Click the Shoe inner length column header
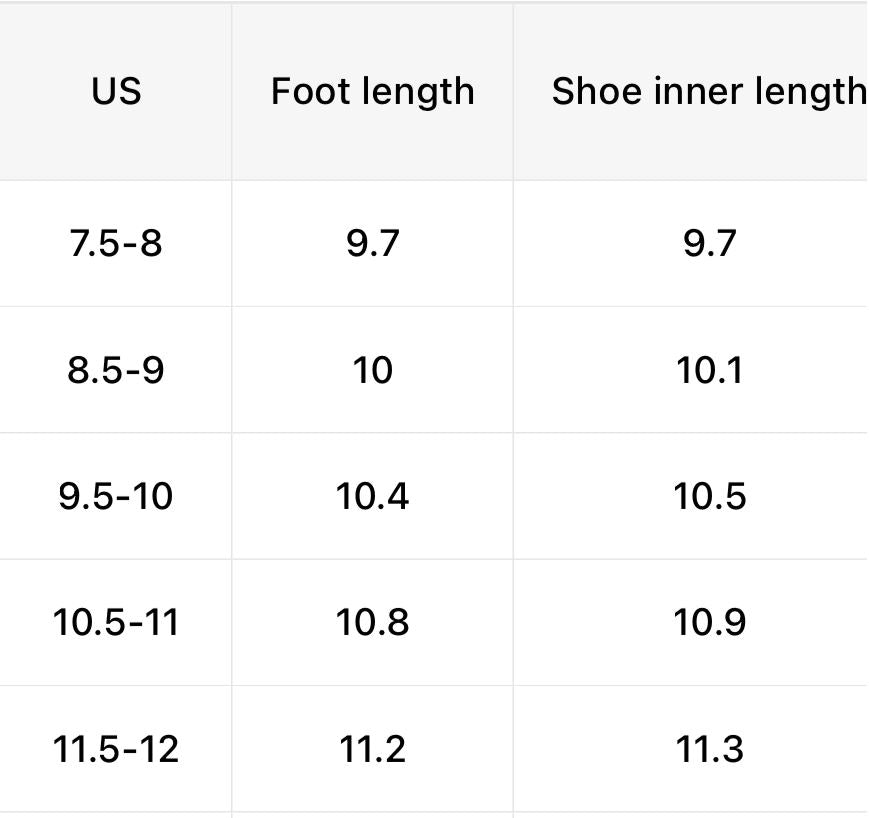 (691, 91)
